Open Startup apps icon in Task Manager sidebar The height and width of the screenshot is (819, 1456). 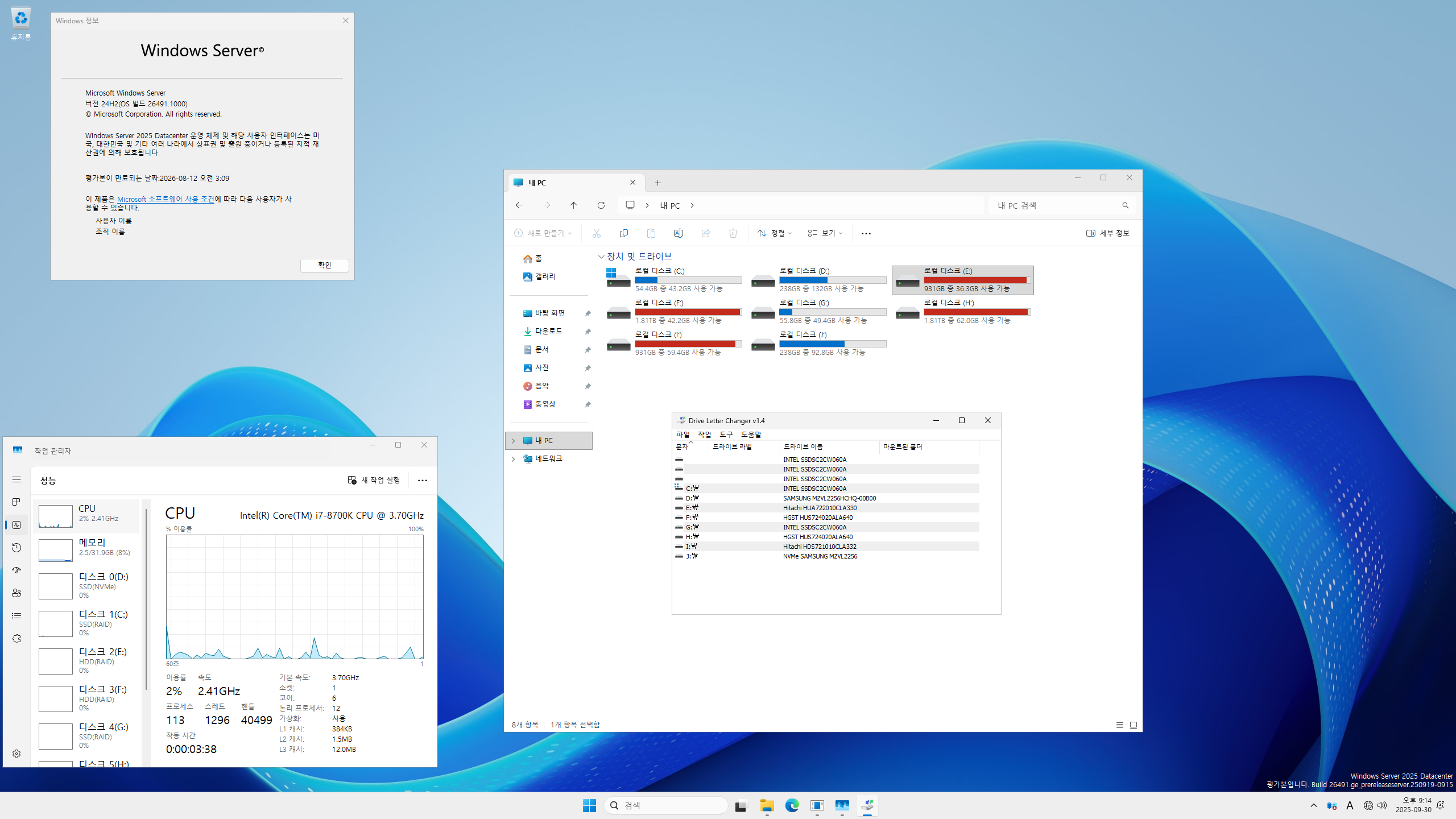(x=16, y=570)
